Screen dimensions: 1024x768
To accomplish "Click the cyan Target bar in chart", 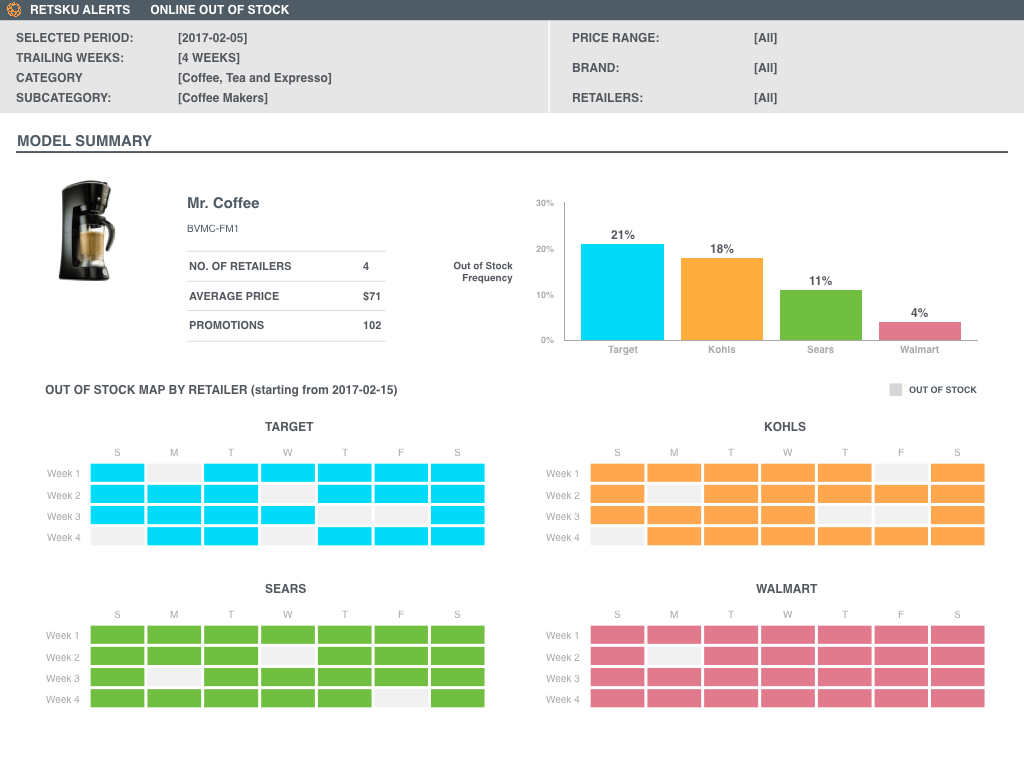I will pyautogui.click(x=622, y=292).
